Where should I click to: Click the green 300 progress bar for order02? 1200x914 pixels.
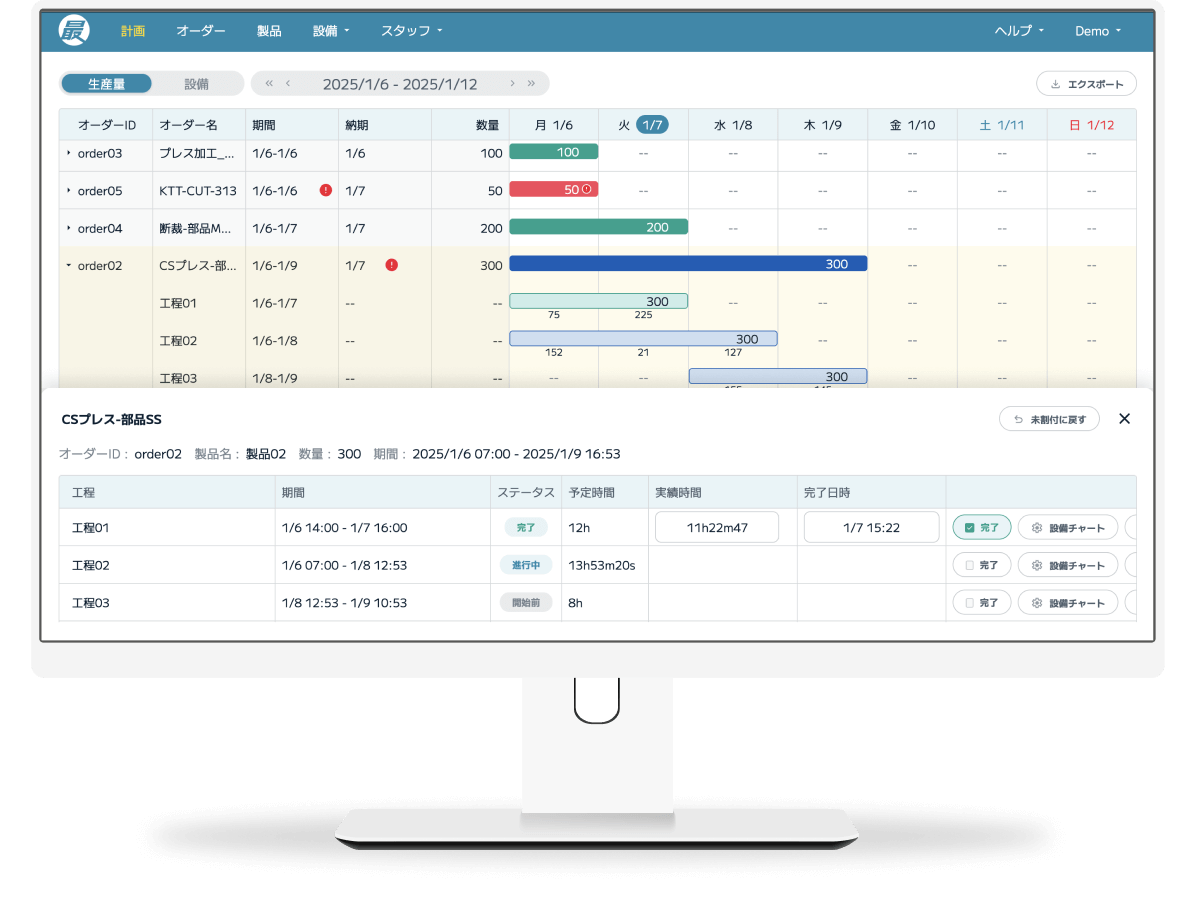[x=688, y=264]
